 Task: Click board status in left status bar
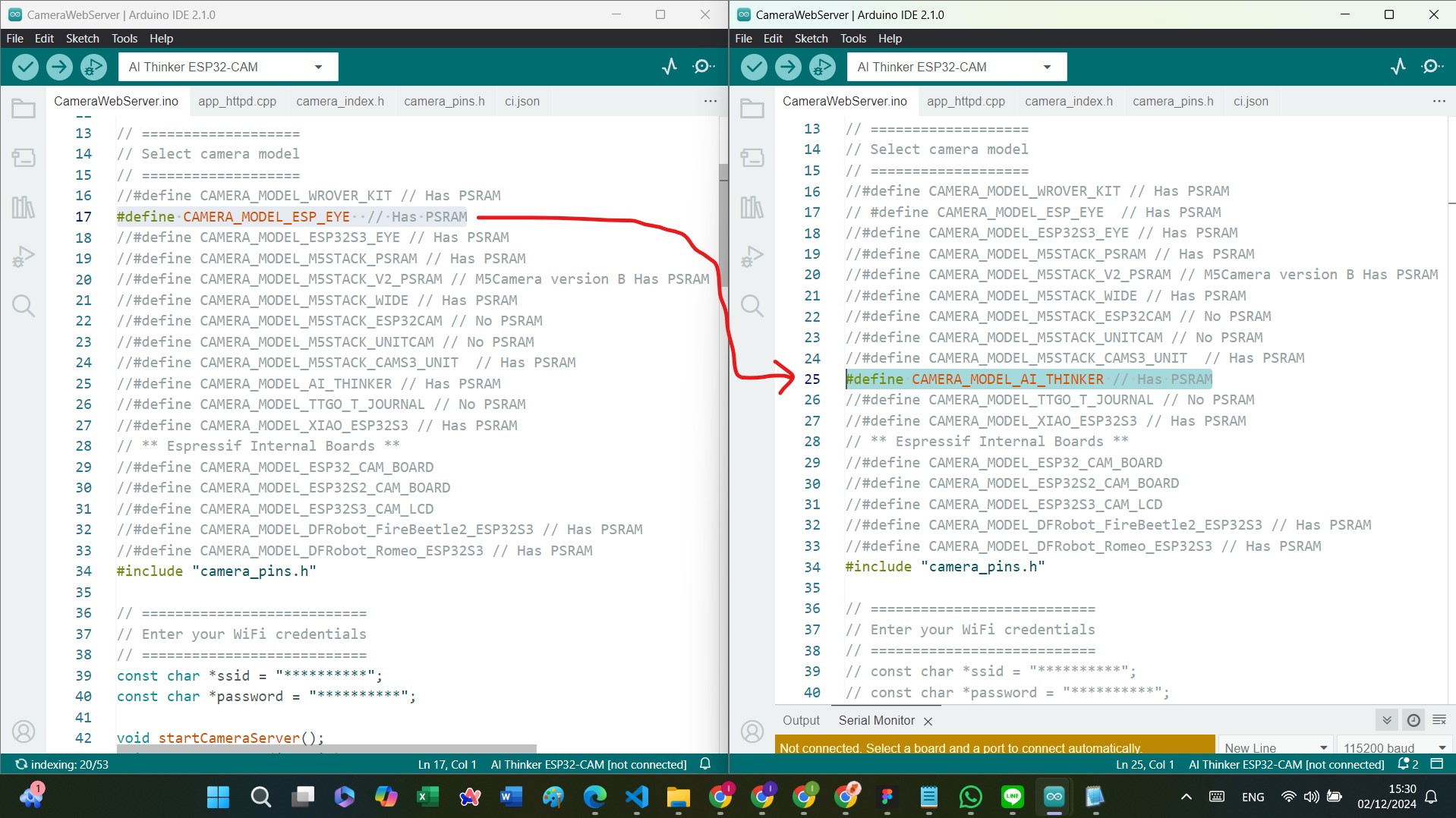[588, 764]
